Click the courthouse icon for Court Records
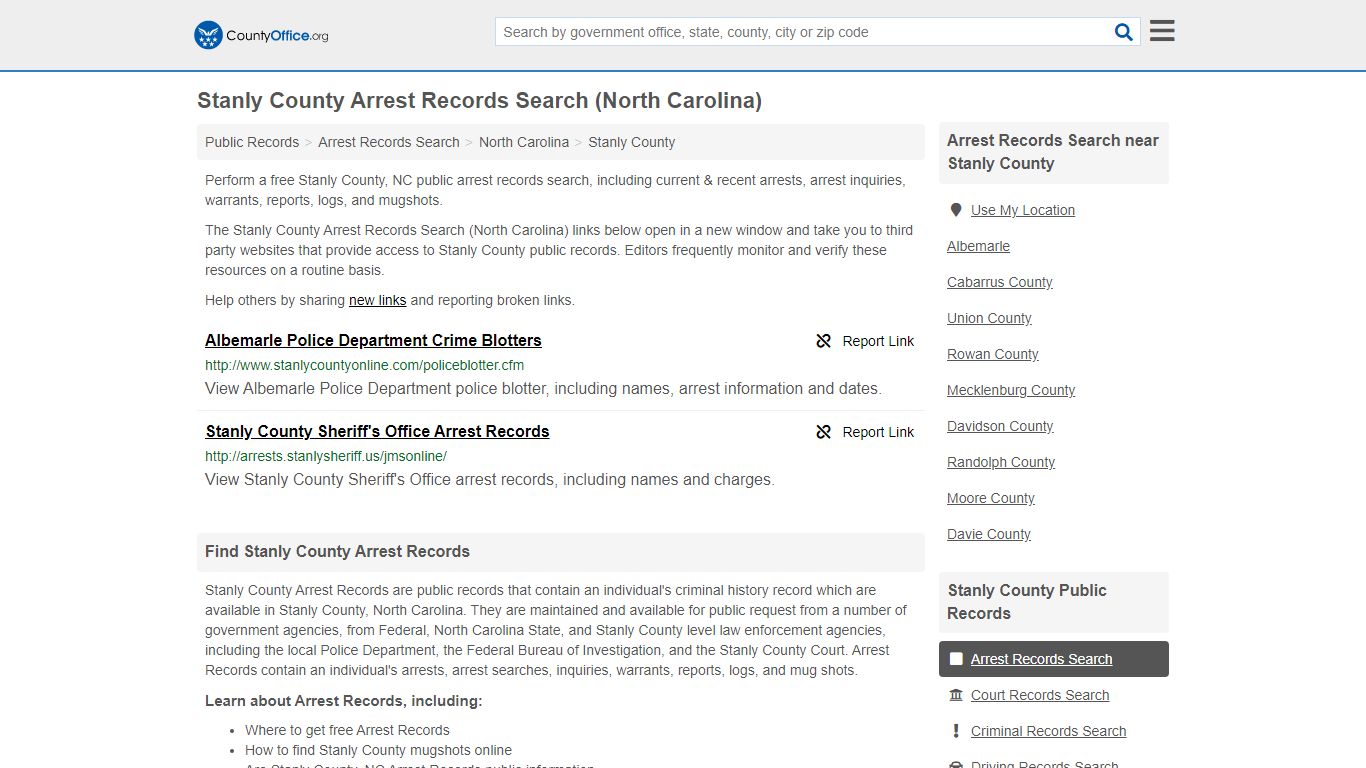 956,695
